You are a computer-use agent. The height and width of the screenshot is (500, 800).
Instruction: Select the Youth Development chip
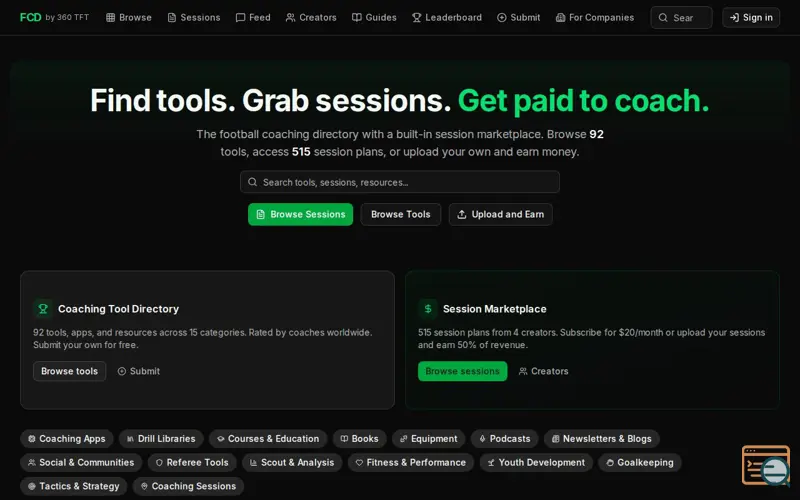tap(536, 463)
